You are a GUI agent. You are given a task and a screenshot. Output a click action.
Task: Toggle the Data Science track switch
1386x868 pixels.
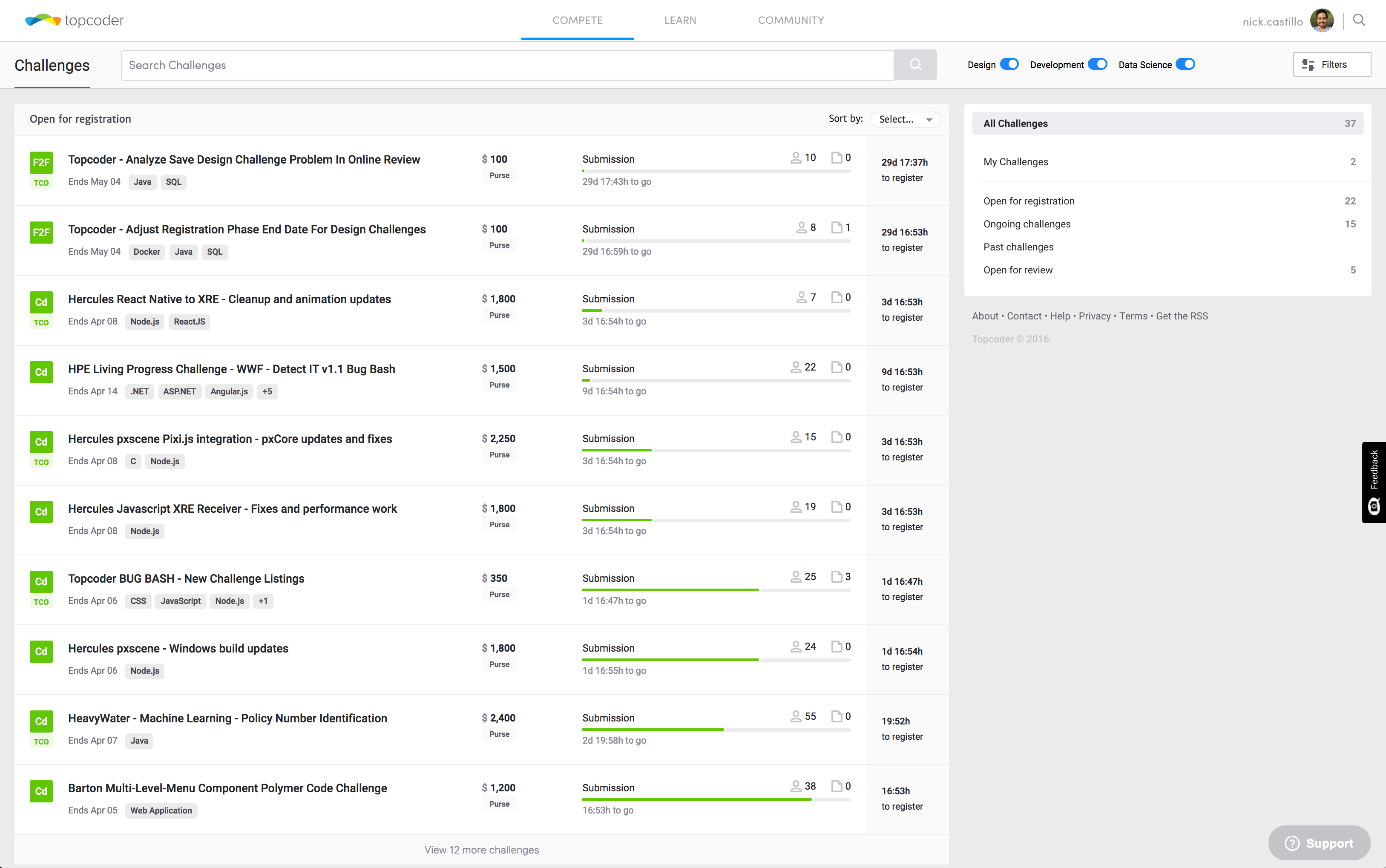pos(1185,64)
